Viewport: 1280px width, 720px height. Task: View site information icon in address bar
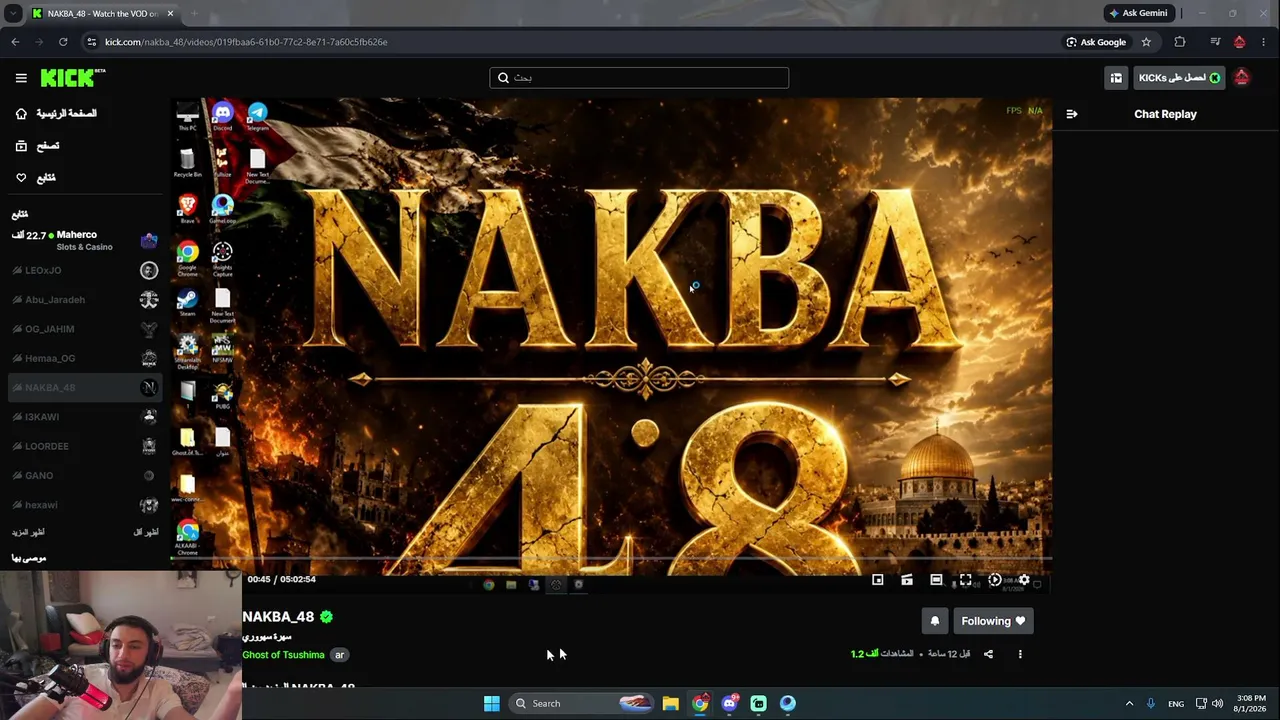[92, 42]
